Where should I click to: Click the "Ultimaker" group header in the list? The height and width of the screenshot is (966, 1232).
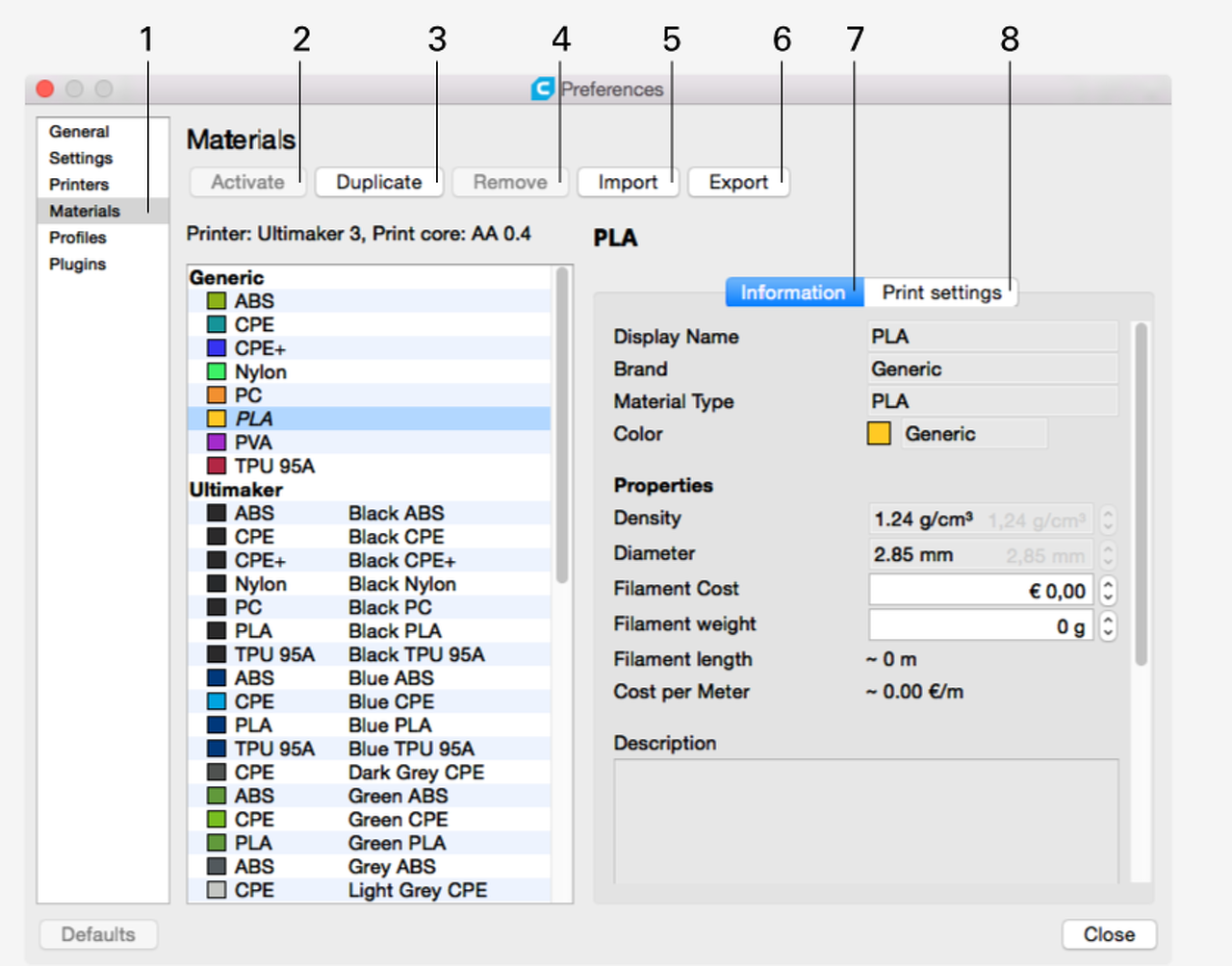pos(236,490)
